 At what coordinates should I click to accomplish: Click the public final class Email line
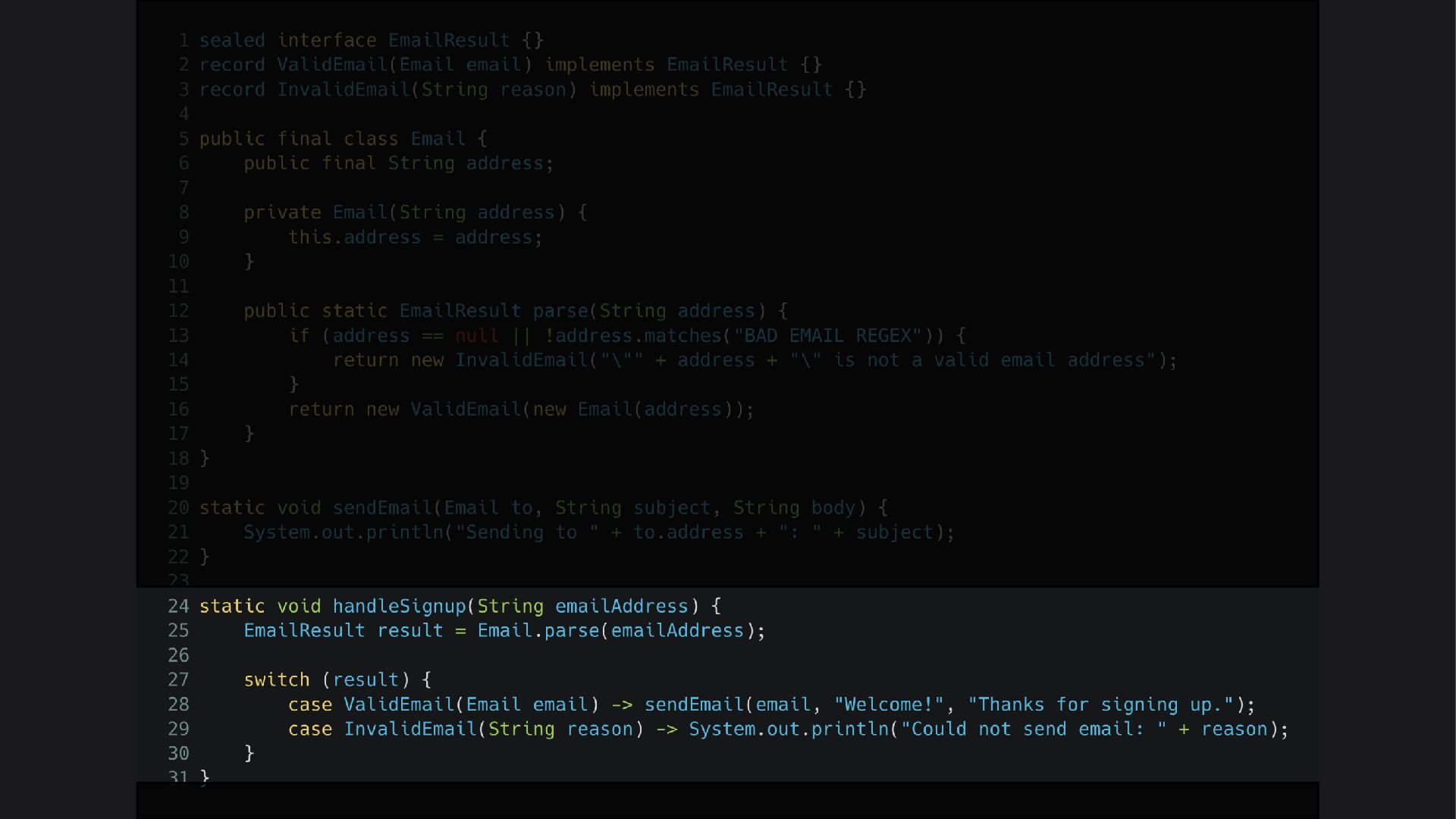[344, 139]
